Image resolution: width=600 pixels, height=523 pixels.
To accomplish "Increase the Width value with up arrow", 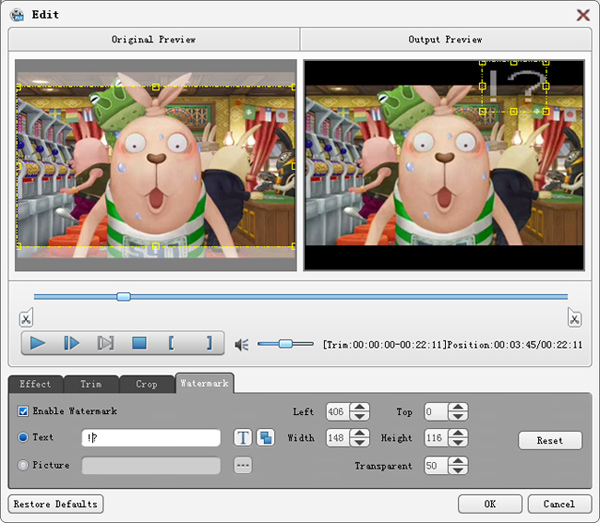I will 359,433.
